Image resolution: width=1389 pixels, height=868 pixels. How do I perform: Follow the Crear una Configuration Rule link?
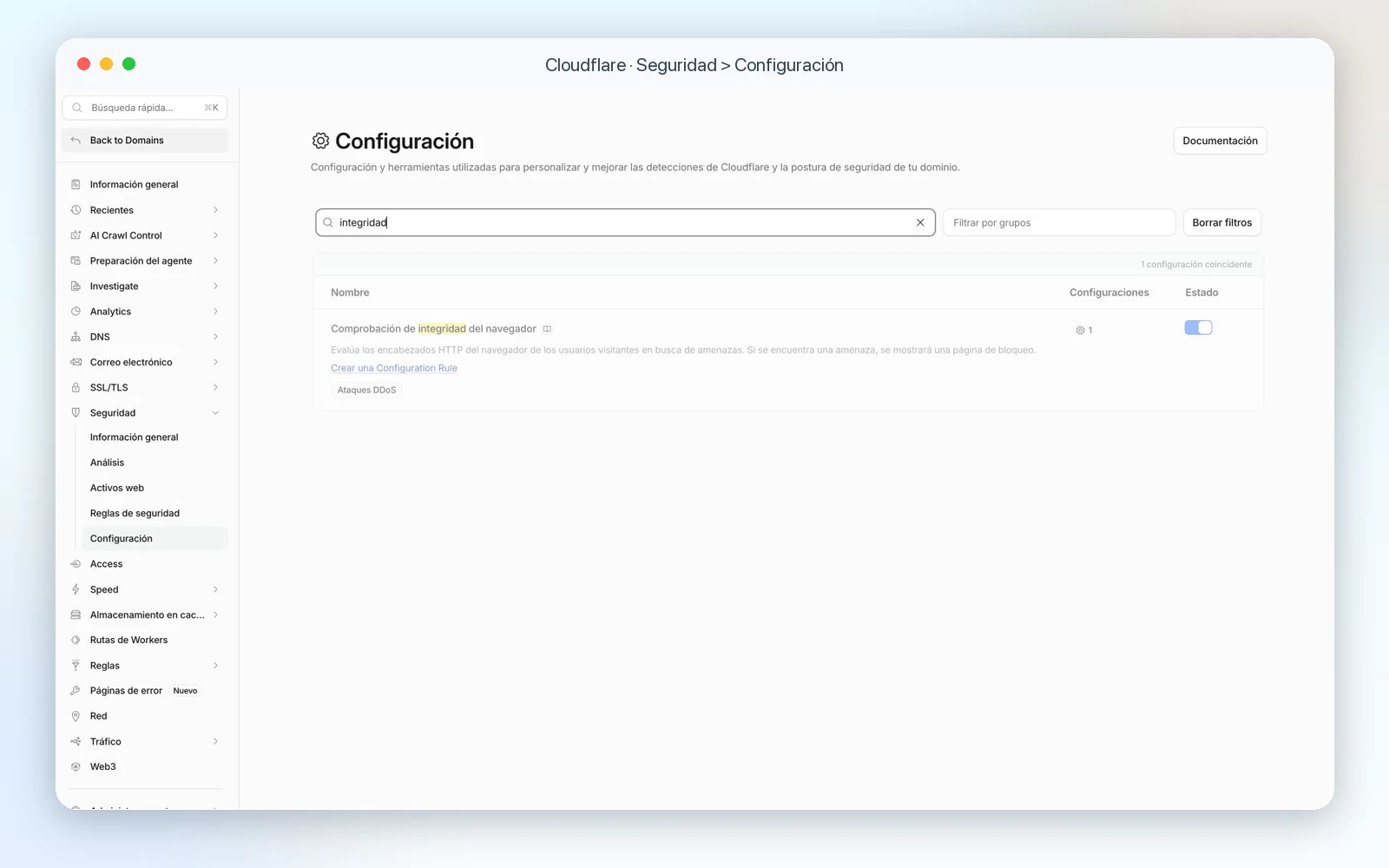point(394,368)
